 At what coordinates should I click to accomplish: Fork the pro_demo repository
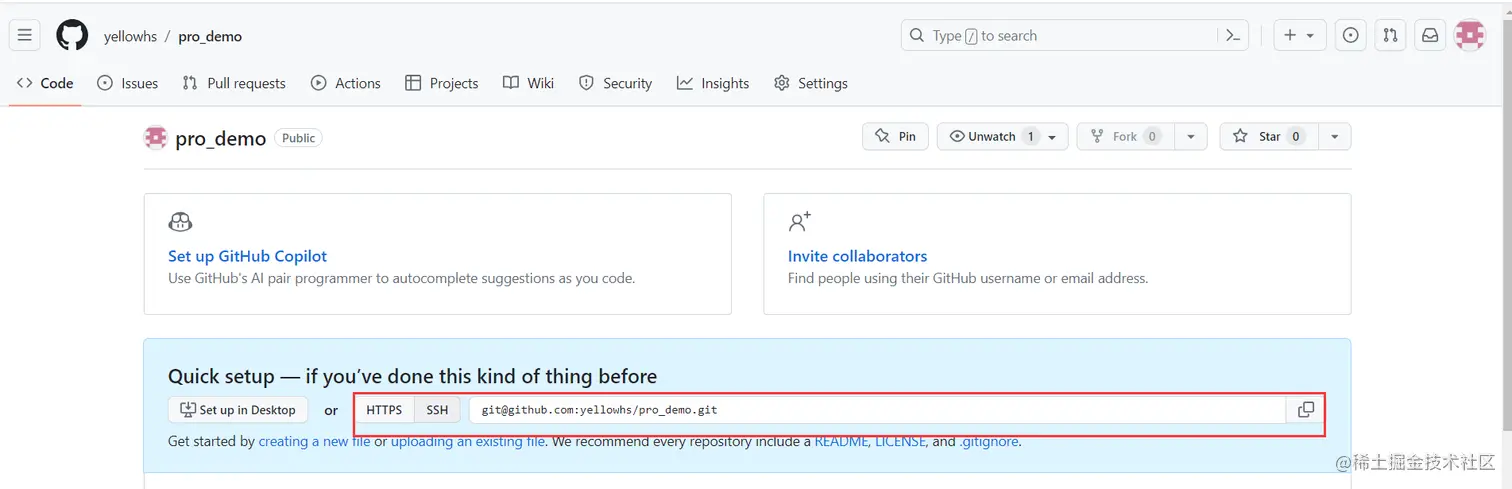(x=1125, y=137)
